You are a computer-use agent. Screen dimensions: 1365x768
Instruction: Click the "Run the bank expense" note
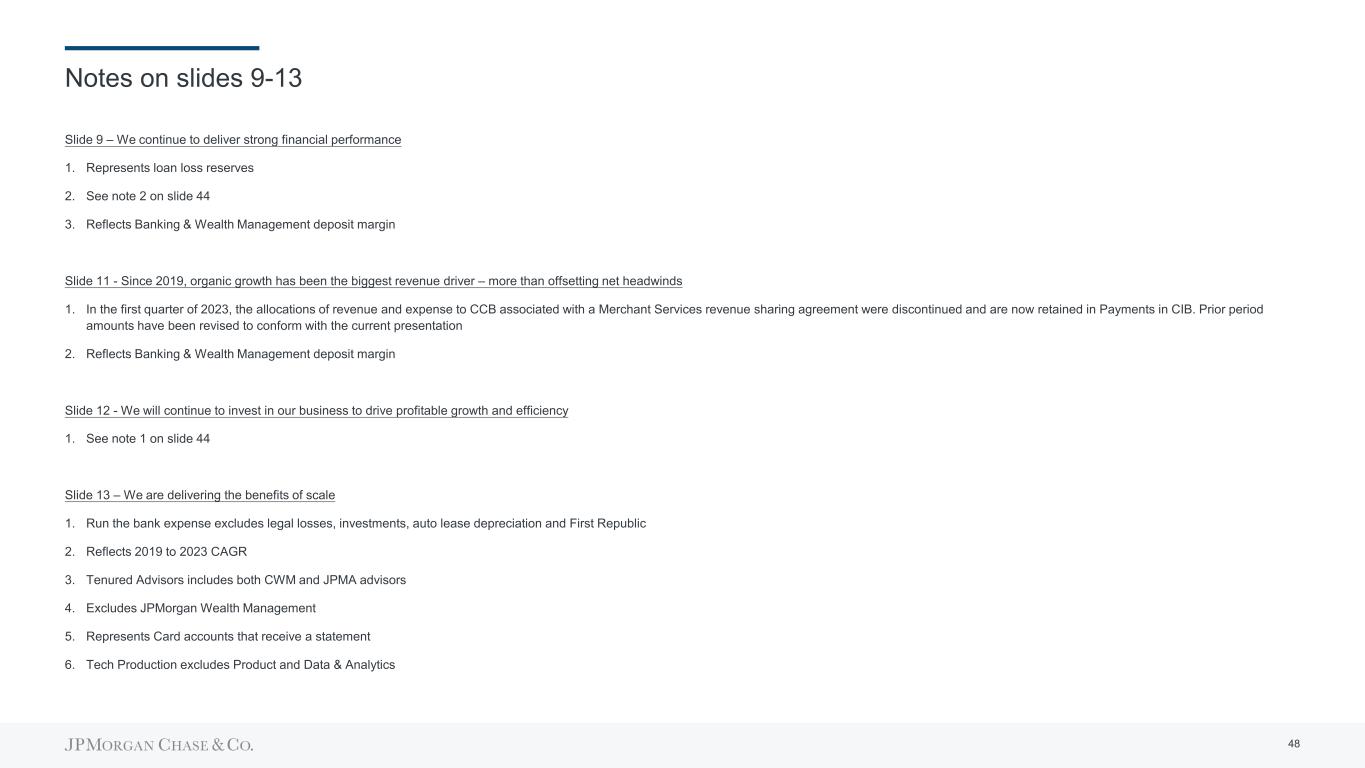pyautogui.click(x=365, y=523)
